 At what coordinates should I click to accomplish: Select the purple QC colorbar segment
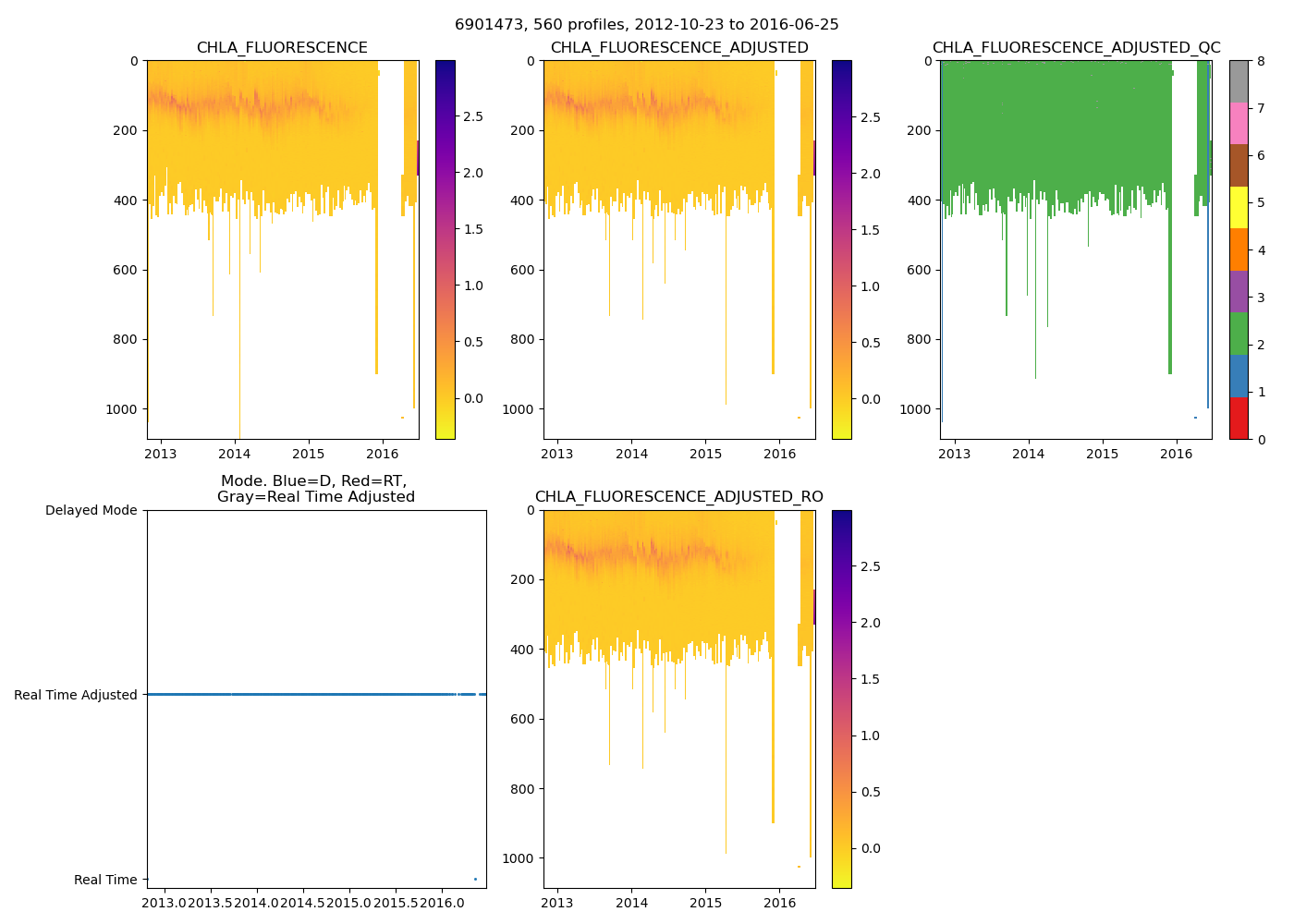[x=1239, y=292]
